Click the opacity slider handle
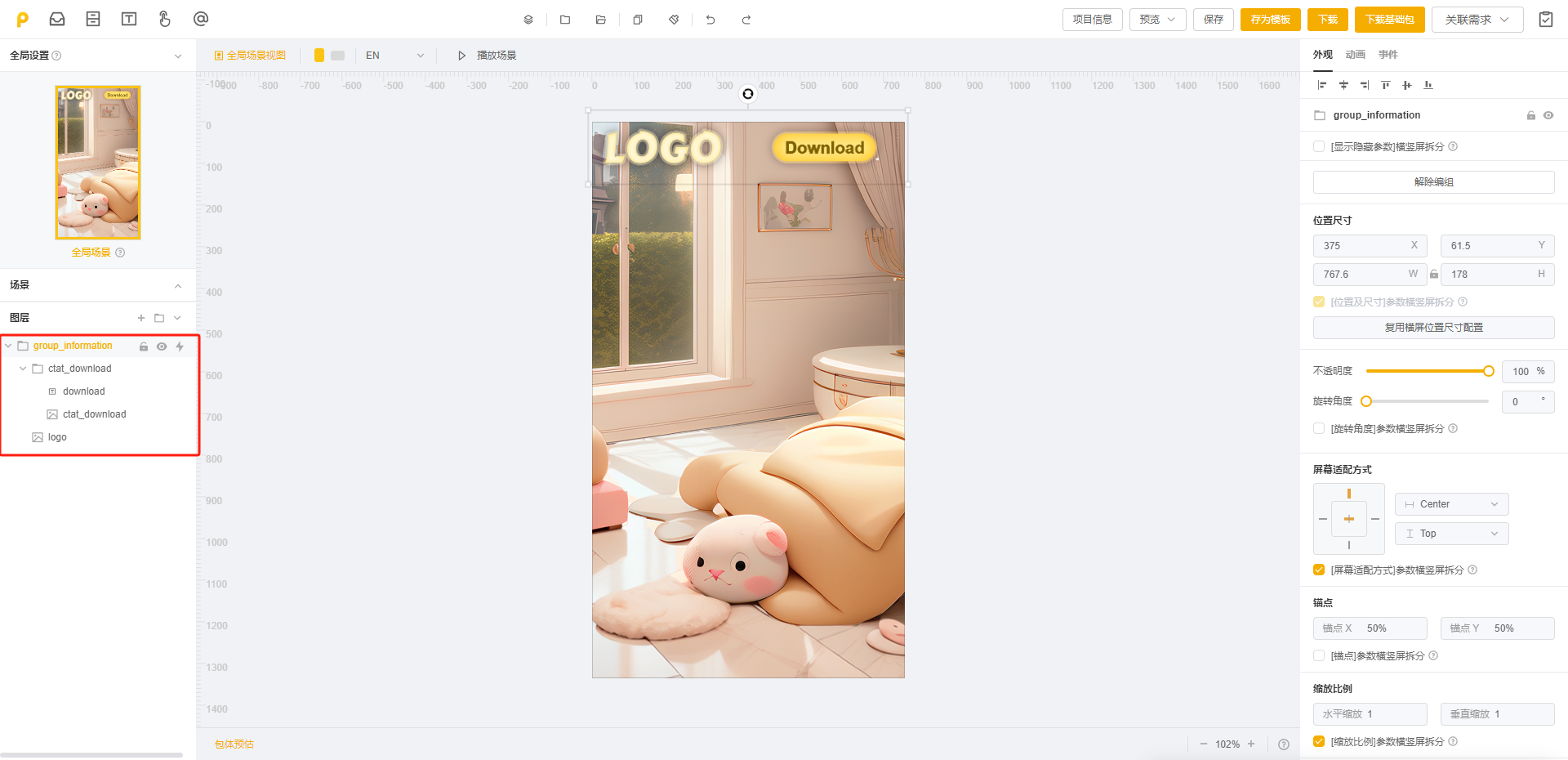This screenshot has height=760, width=1568. click(1488, 371)
